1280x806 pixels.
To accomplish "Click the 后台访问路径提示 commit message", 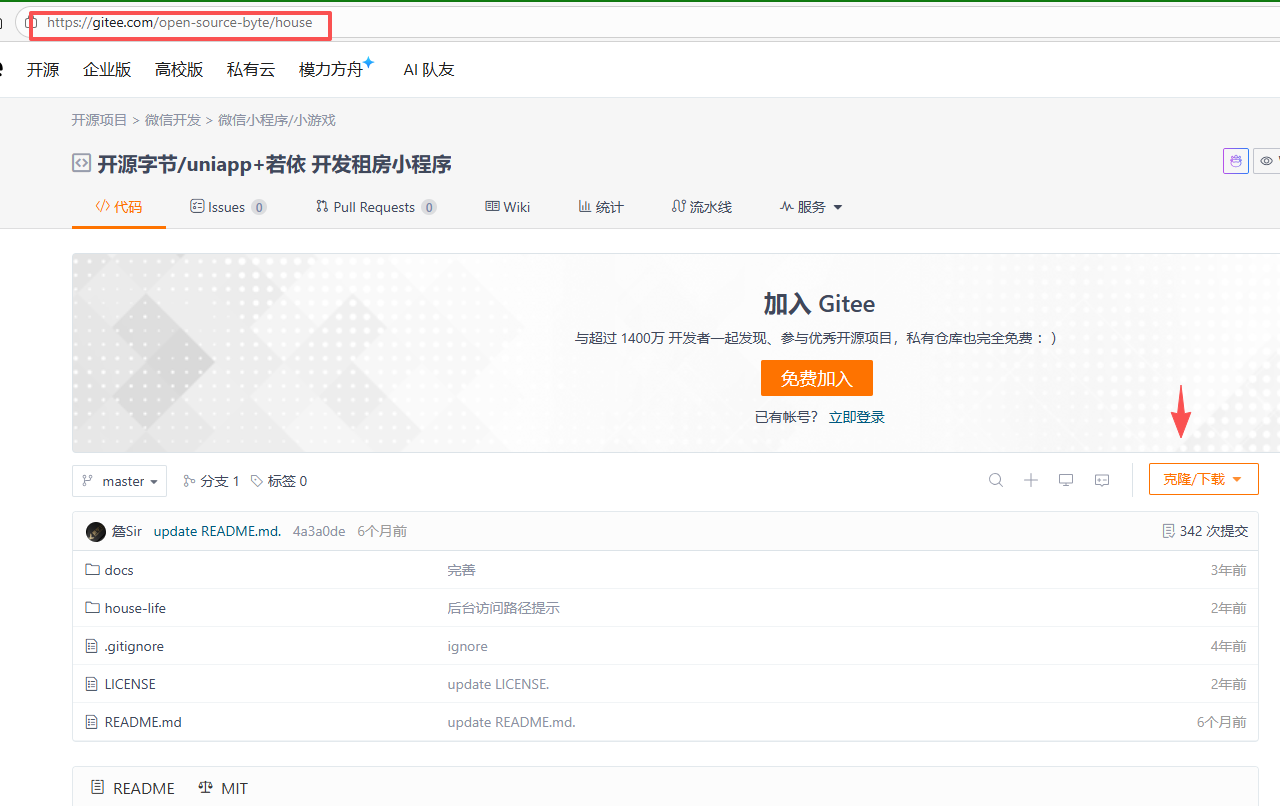I will click(503, 608).
